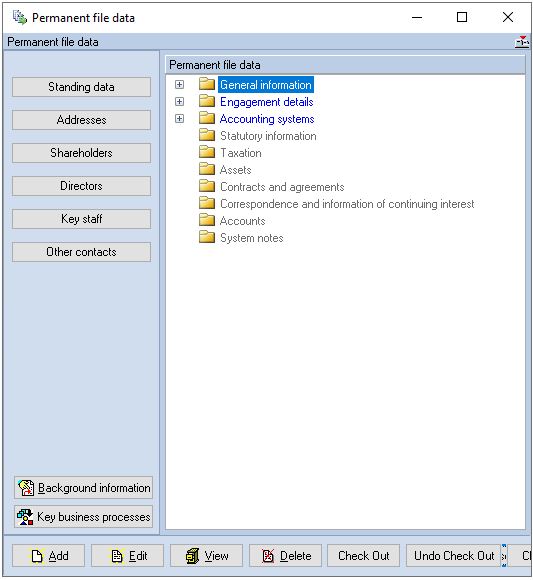Click the Background information button icon
This screenshot has width=533, height=580.
click(26, 488)
